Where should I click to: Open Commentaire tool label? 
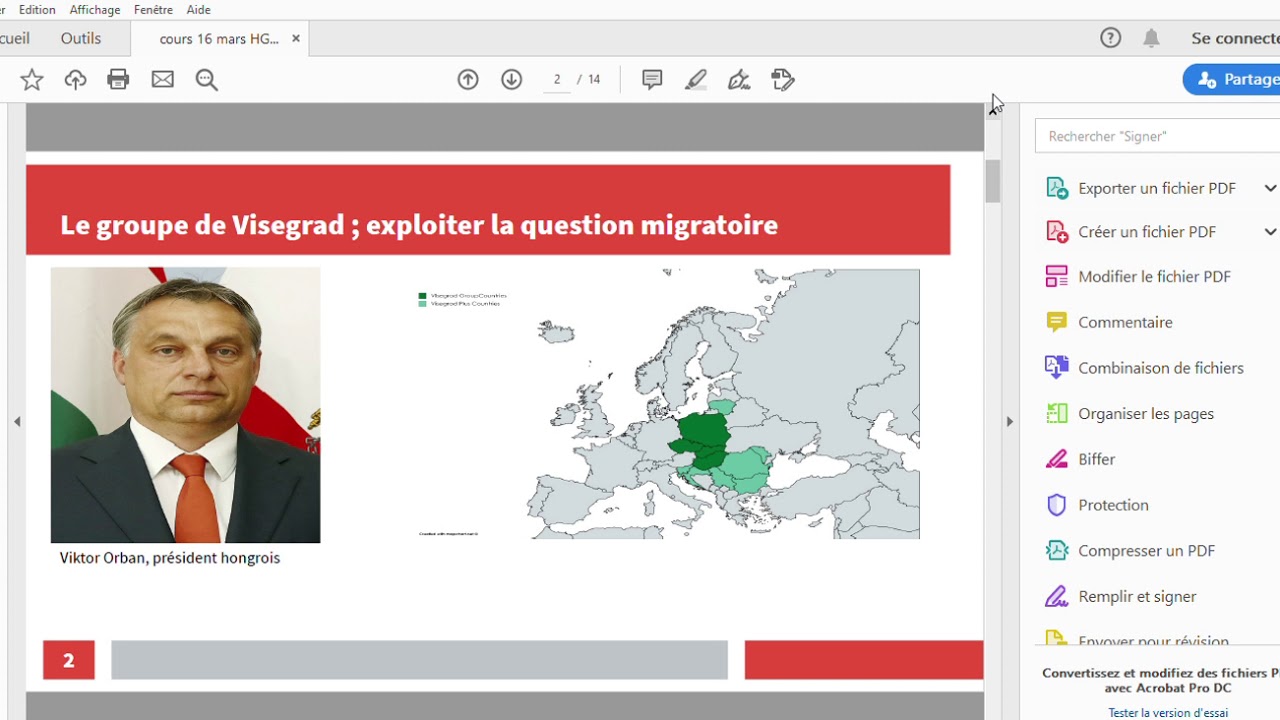1125,322
